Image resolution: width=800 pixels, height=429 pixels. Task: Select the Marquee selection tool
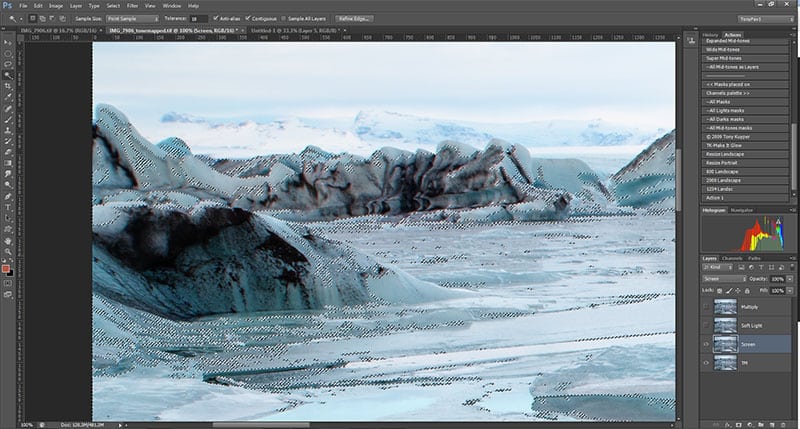coord(8,54)
